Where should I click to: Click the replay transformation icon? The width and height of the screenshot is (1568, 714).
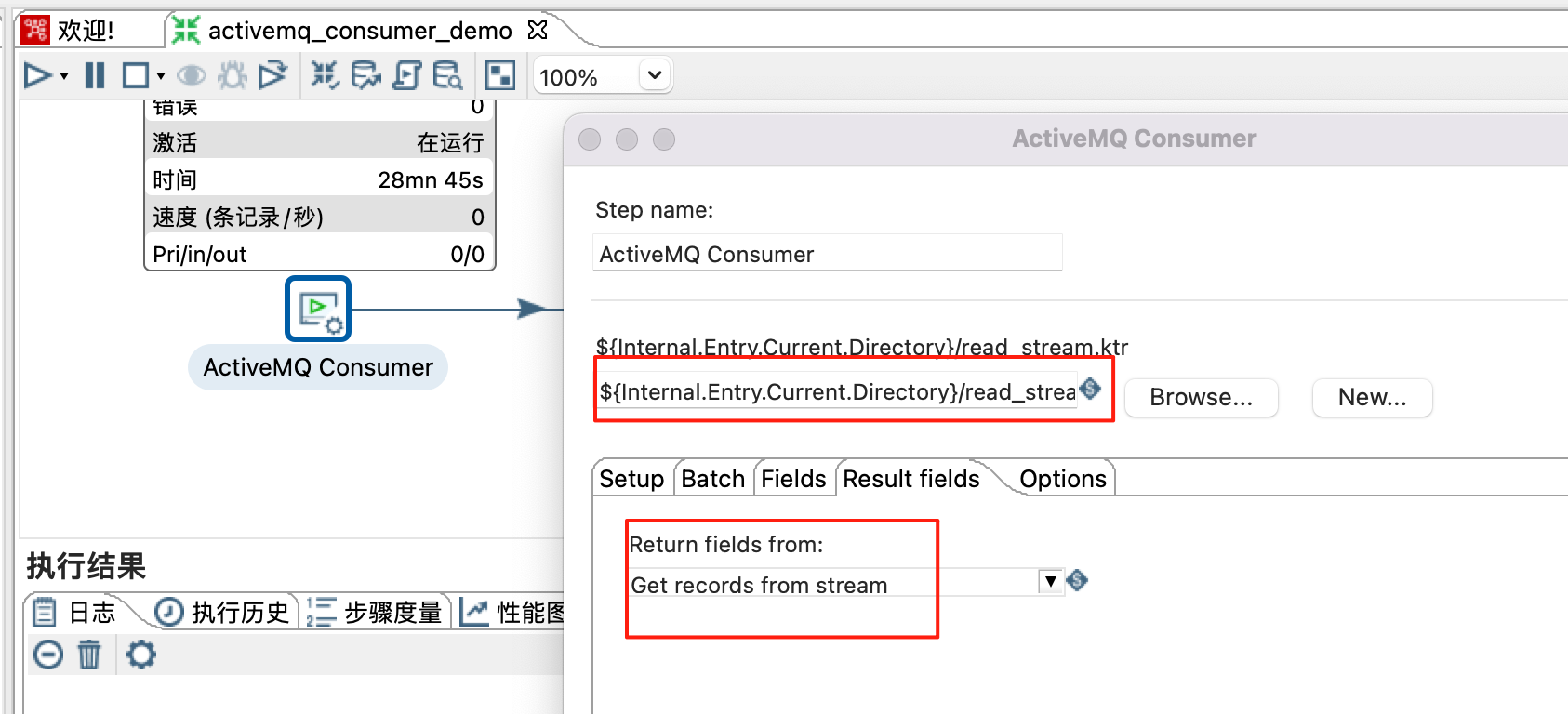pos(272,75)
